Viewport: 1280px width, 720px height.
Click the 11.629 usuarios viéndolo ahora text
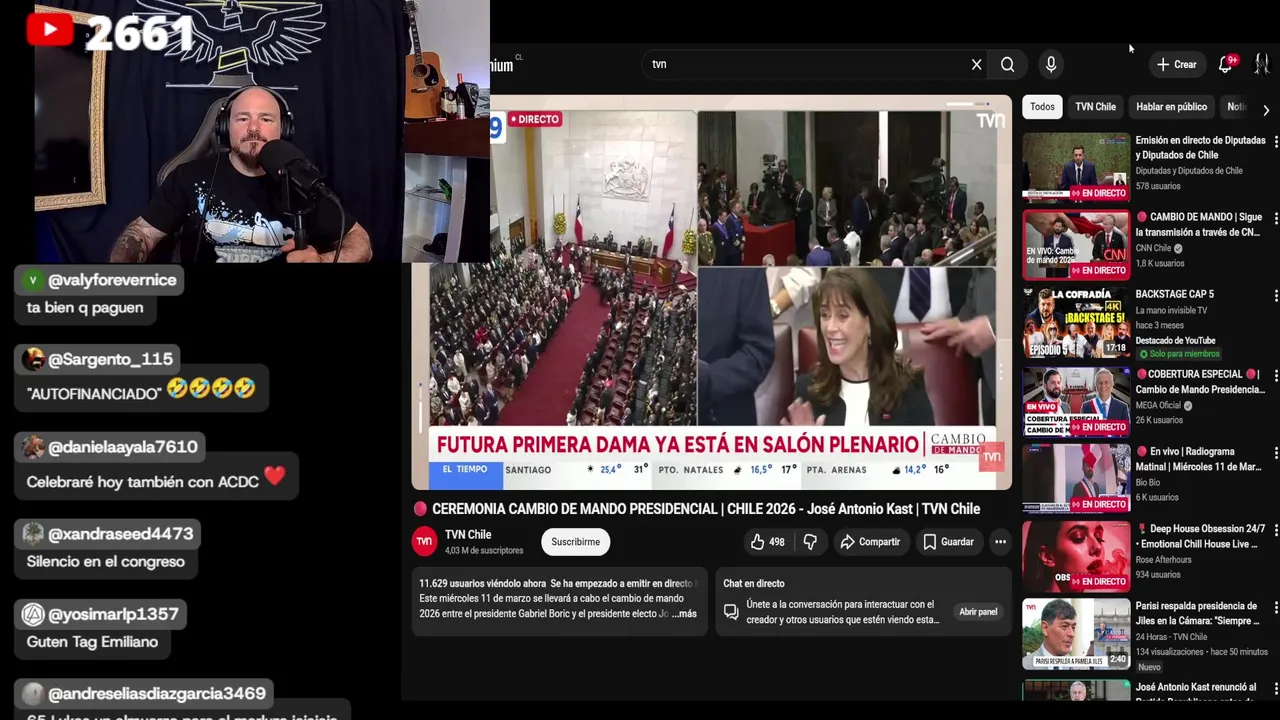[483, 583]
